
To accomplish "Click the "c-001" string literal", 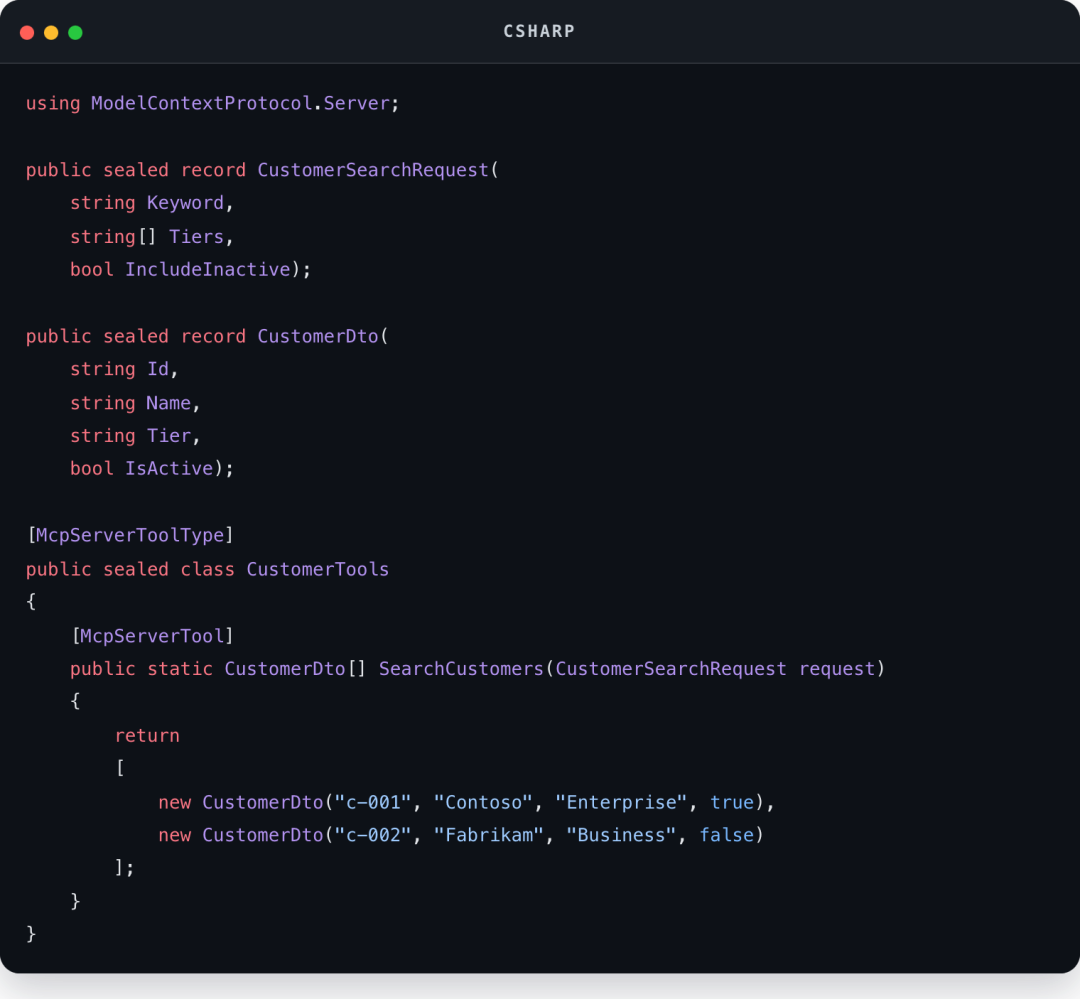I will 373,803.
